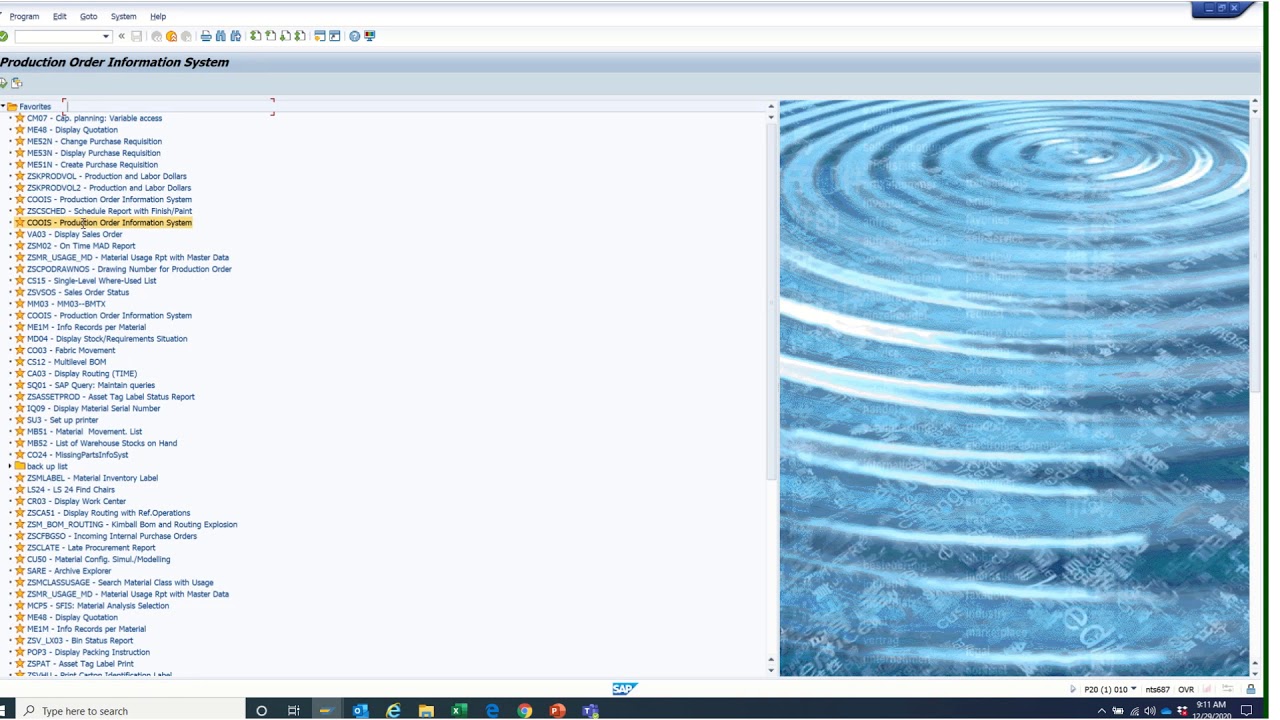Click the green Back arrow icon
1280x720 pixels.
(156, 36)
